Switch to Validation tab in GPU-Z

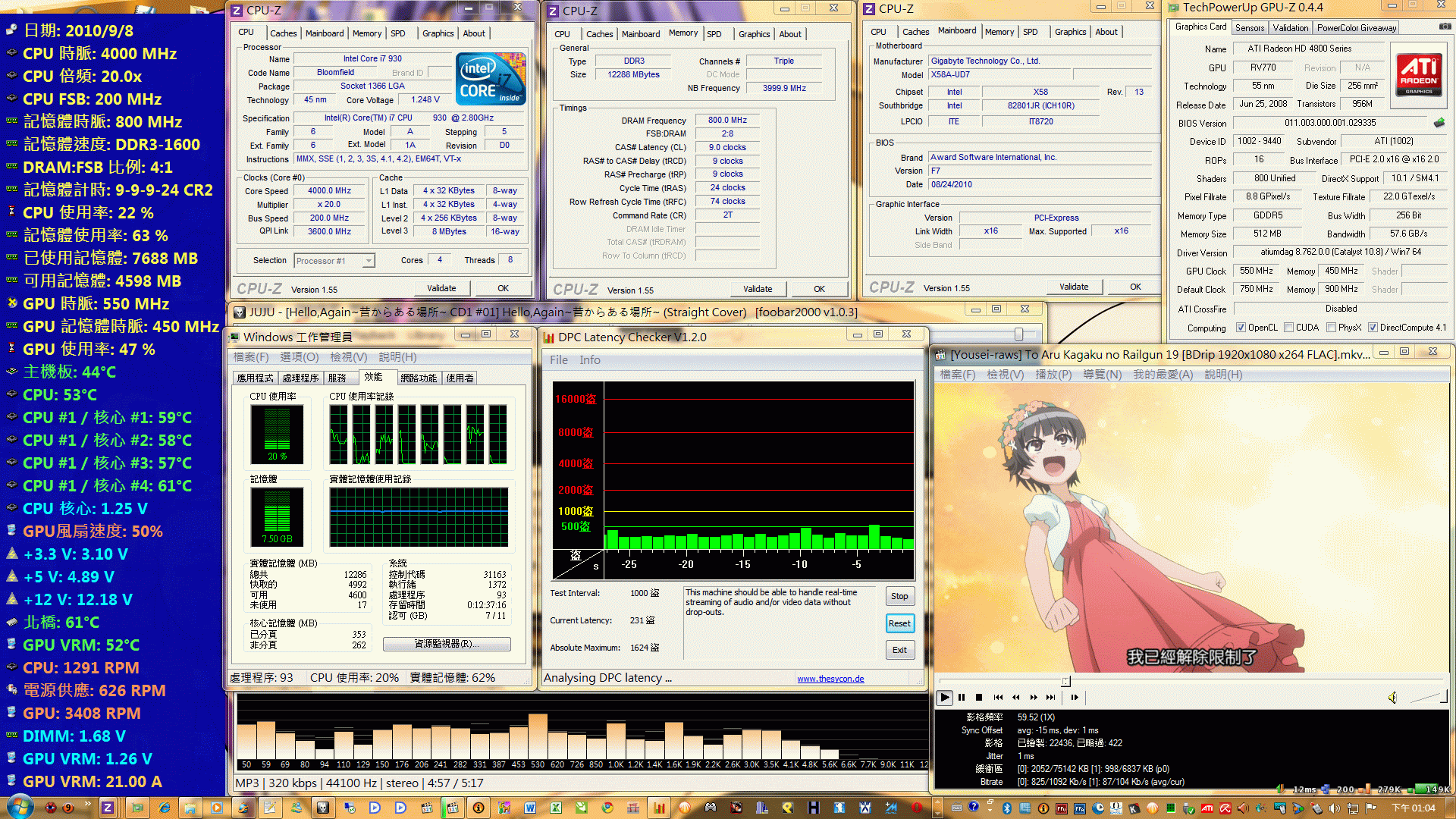pyautogui.click(x=1290, y=28)
